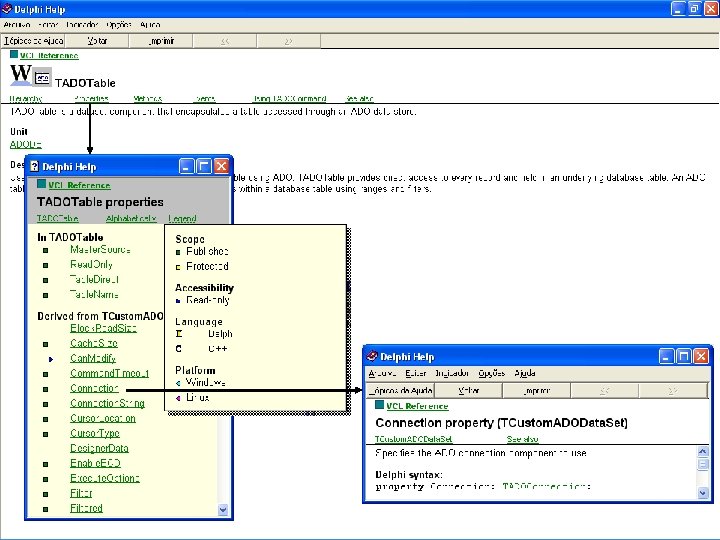
Task: Open the VCL Reference link in the main window
Action: [49, 56]
